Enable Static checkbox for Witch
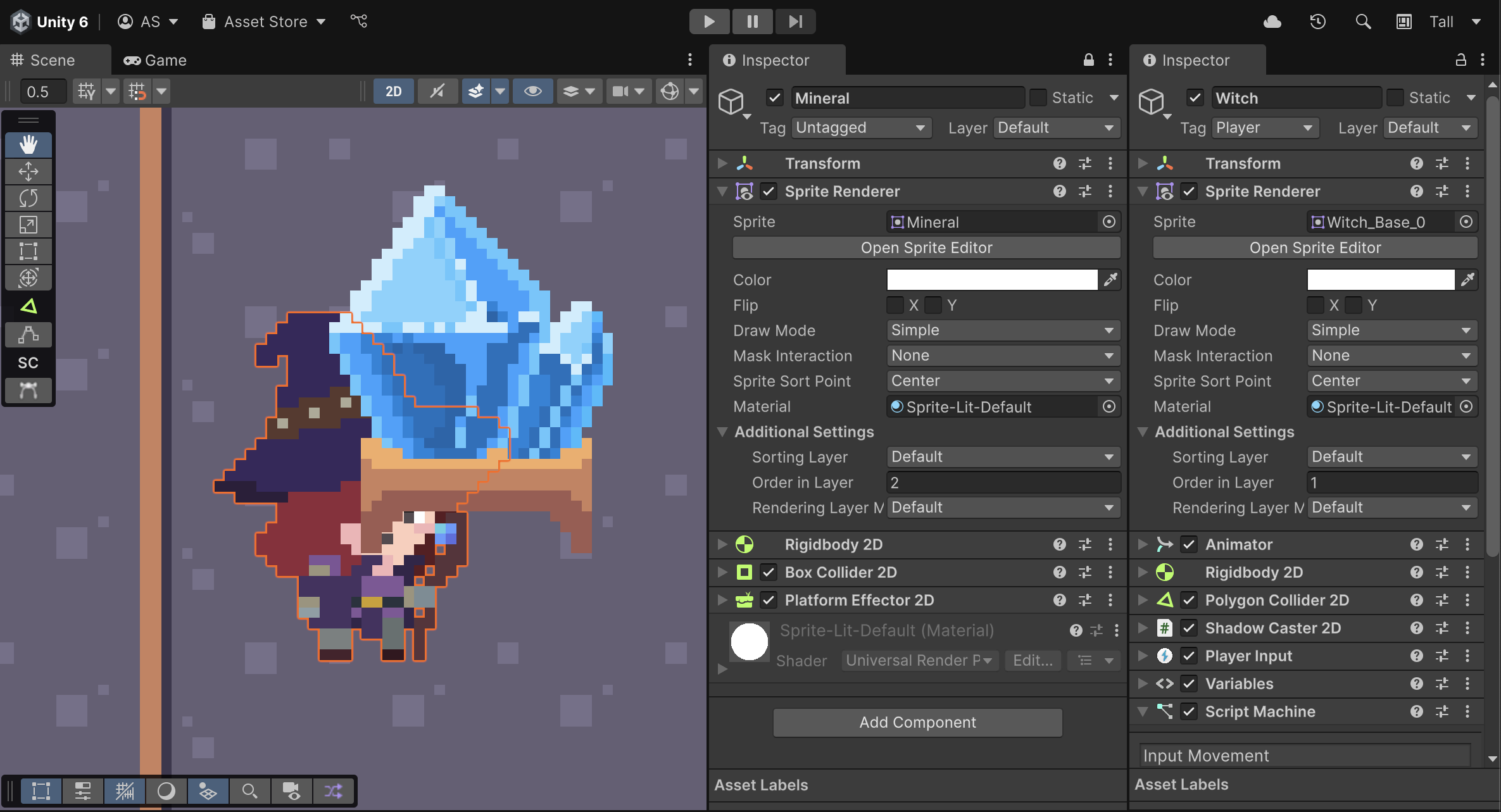Image resolution: width=1501 pixels, height=812 pixels. pyautogui.click(x=1395, y=97)
